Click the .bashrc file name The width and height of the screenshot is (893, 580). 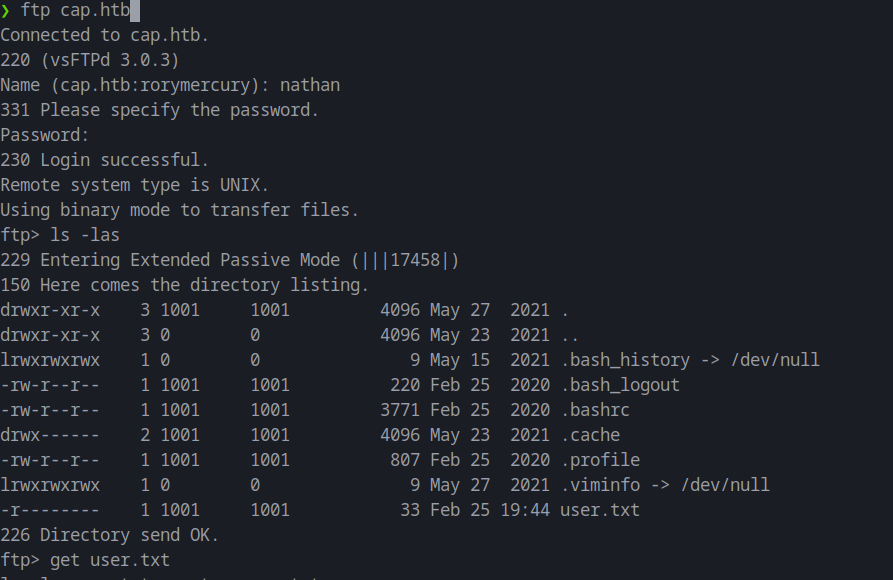tap(595, 410)
